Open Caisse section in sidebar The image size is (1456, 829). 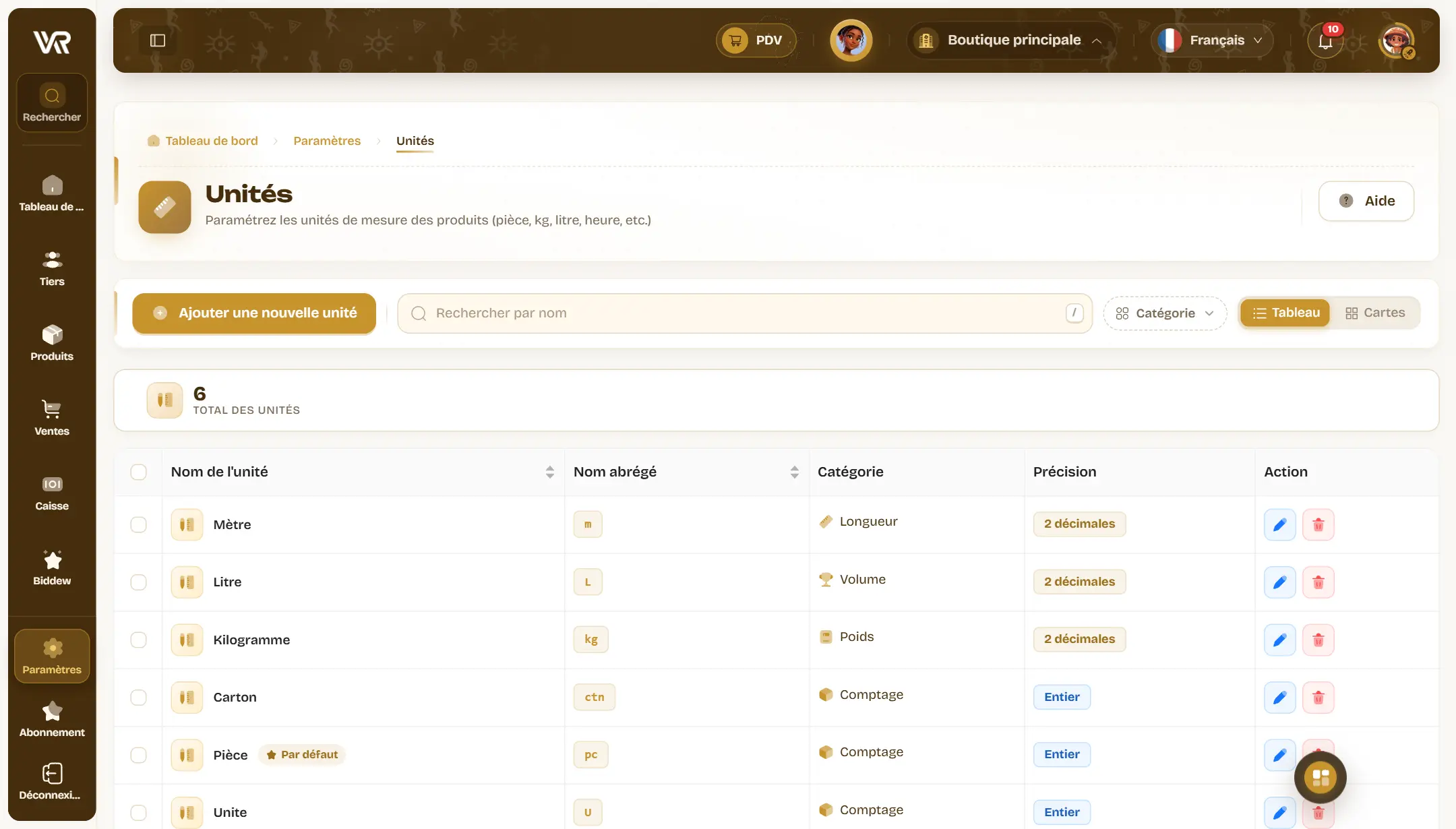[52, 493]
